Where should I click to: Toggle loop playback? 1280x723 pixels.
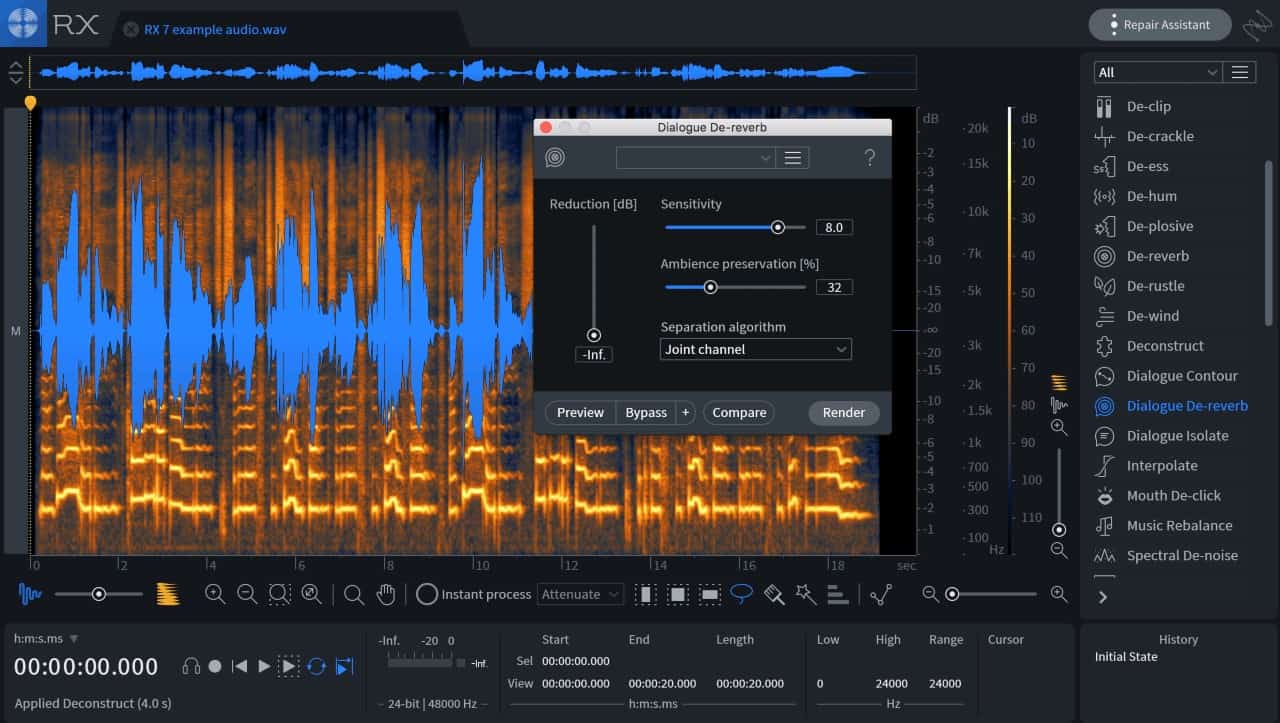pos(316,666)
